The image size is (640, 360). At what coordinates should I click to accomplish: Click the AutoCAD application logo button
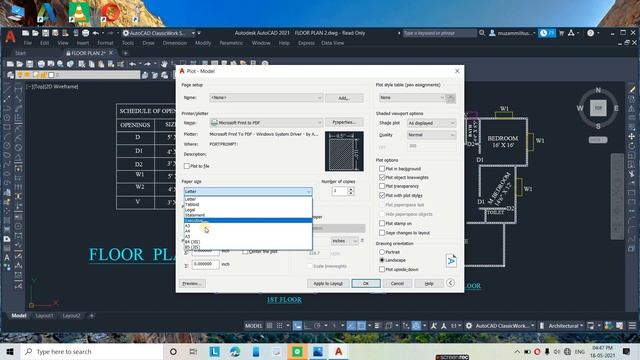[x=10, y=37]
